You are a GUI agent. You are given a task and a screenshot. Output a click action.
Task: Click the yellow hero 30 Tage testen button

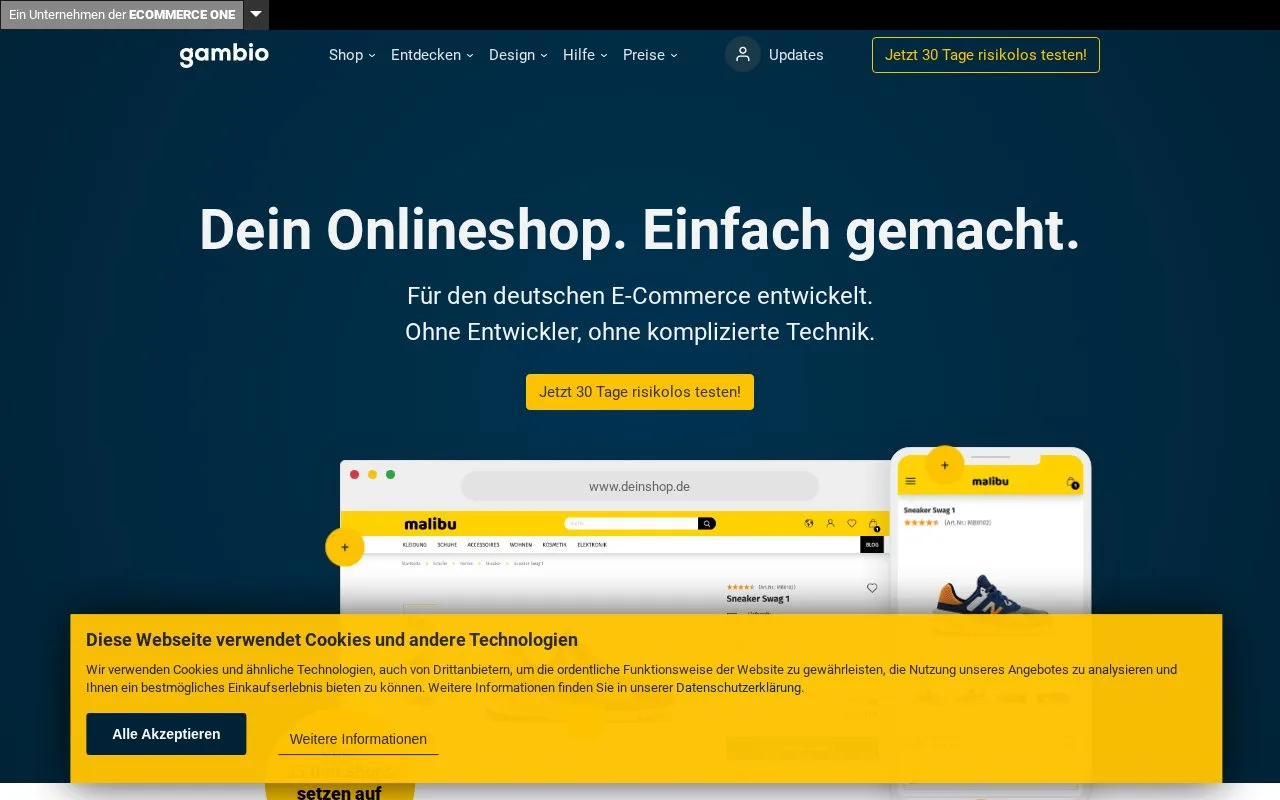640,392
